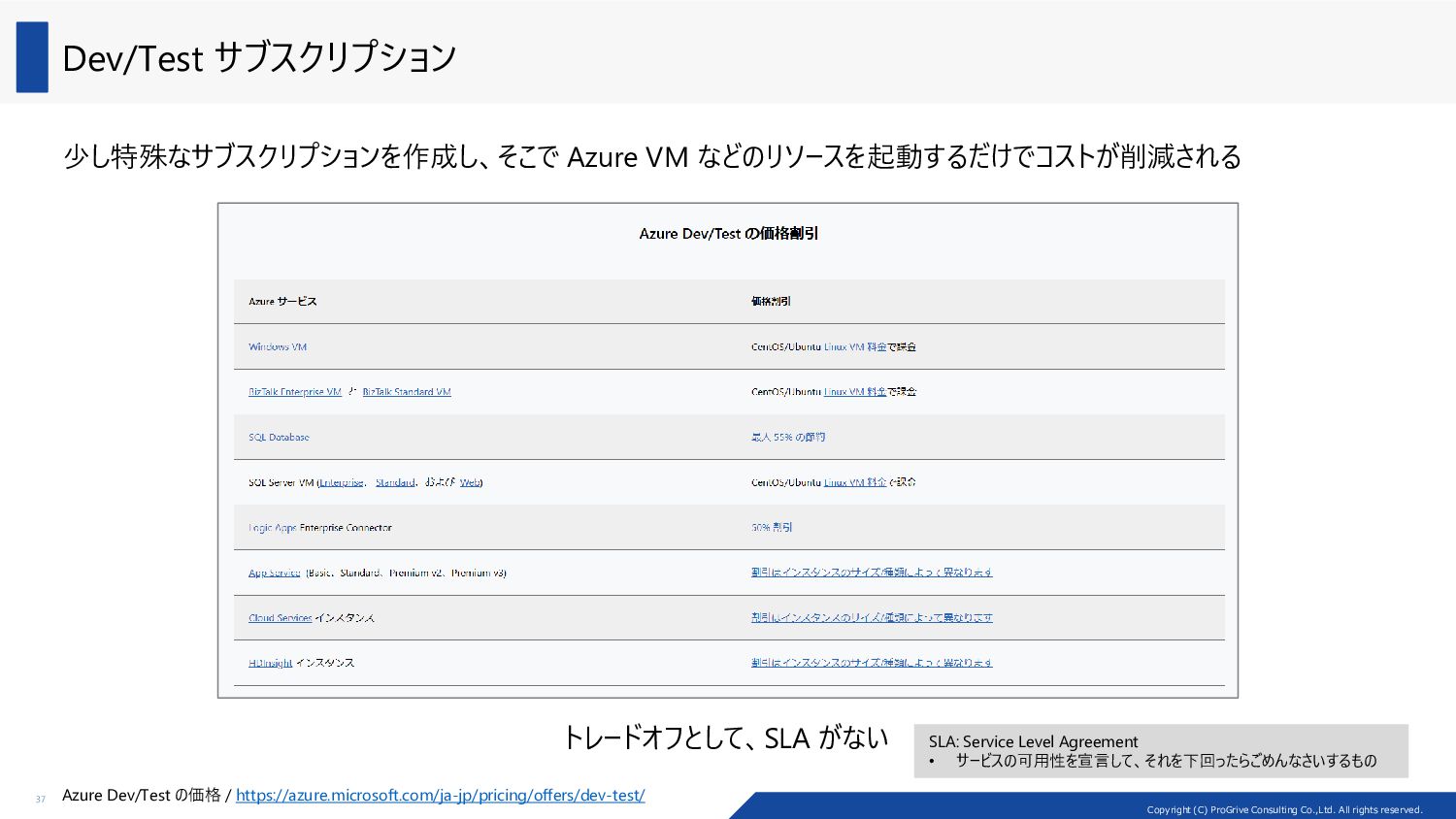Open the BizTalk Enterprise VM link

pos(295,392)
